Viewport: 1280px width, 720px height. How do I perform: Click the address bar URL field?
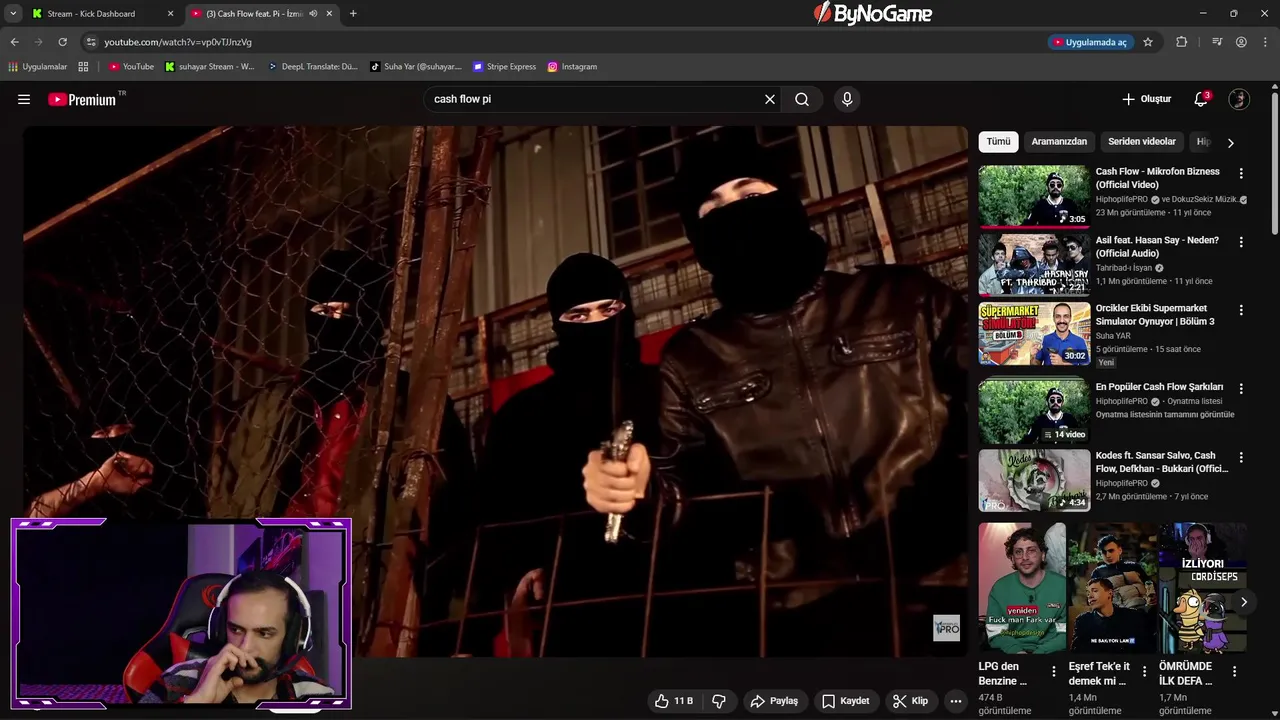coord(570,42)
